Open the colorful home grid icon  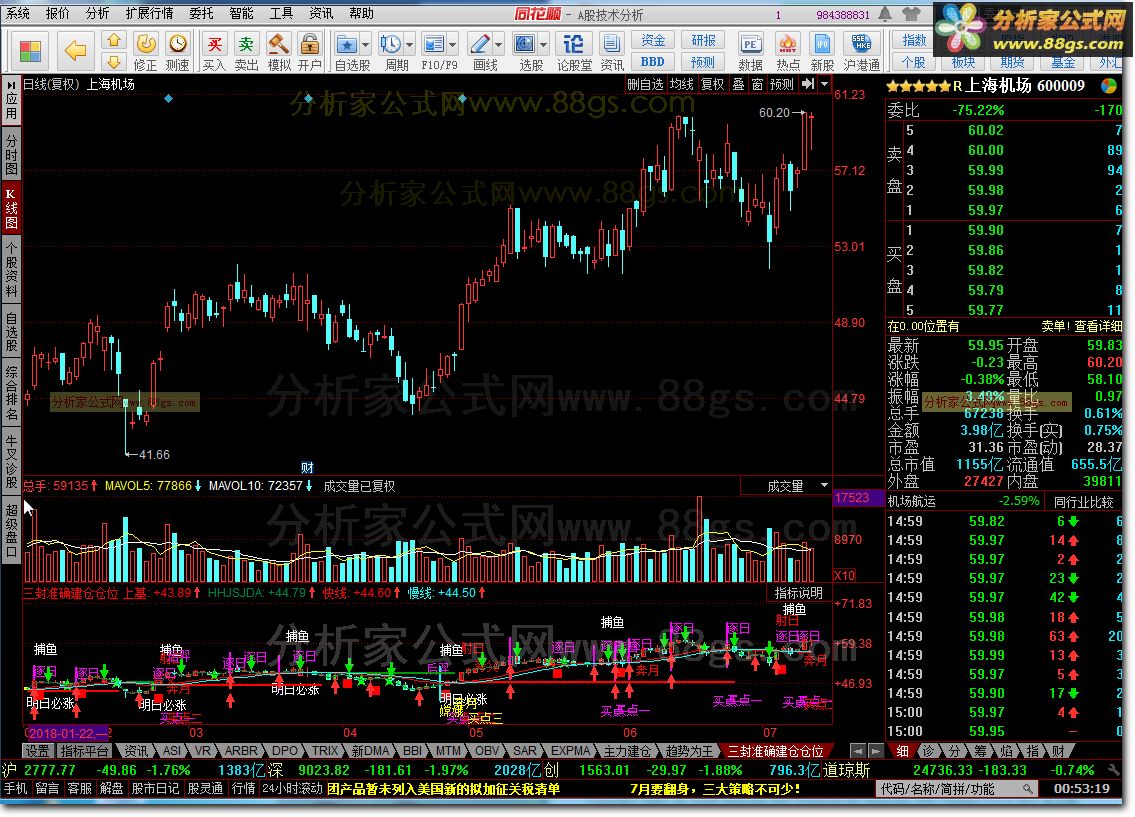point(30,51)
